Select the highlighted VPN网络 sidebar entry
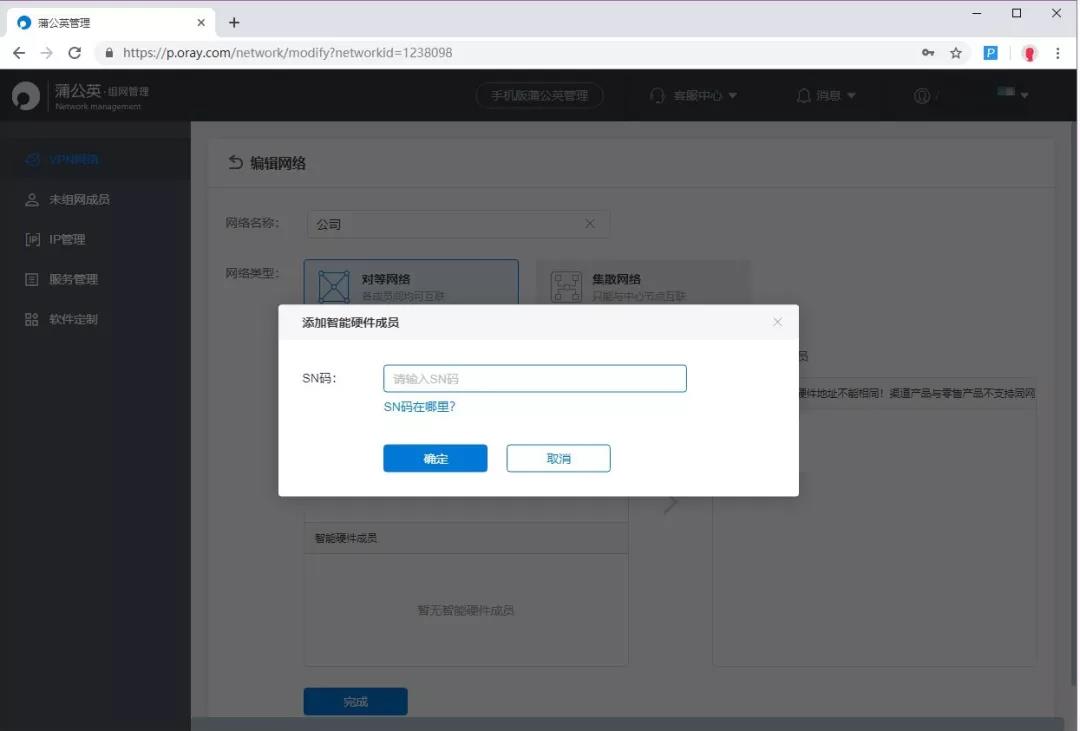 (x=75, y=159)
